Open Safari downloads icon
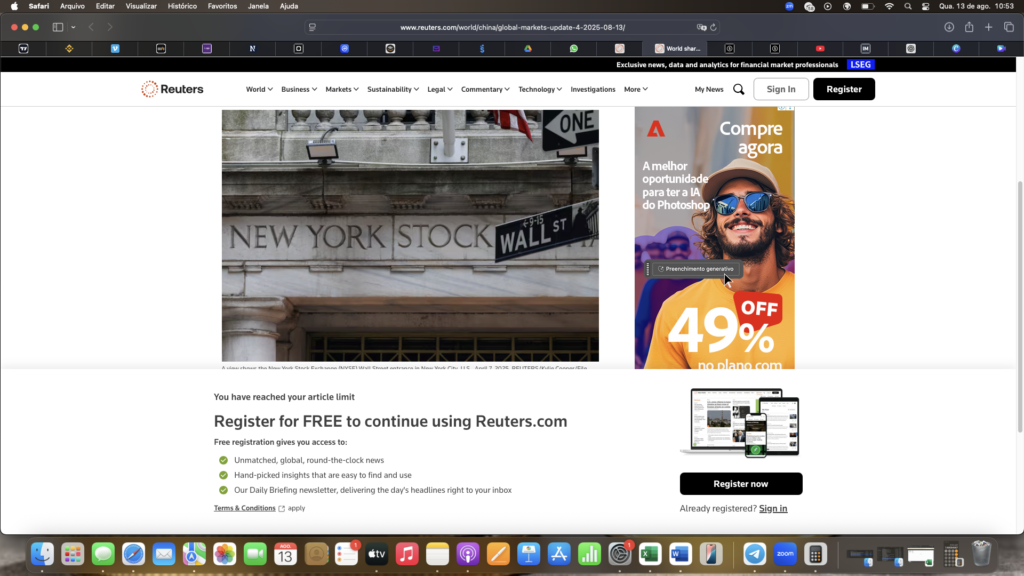Image resolution: width=1024 pixels, height=576 pixels. [x=949, y=27]
